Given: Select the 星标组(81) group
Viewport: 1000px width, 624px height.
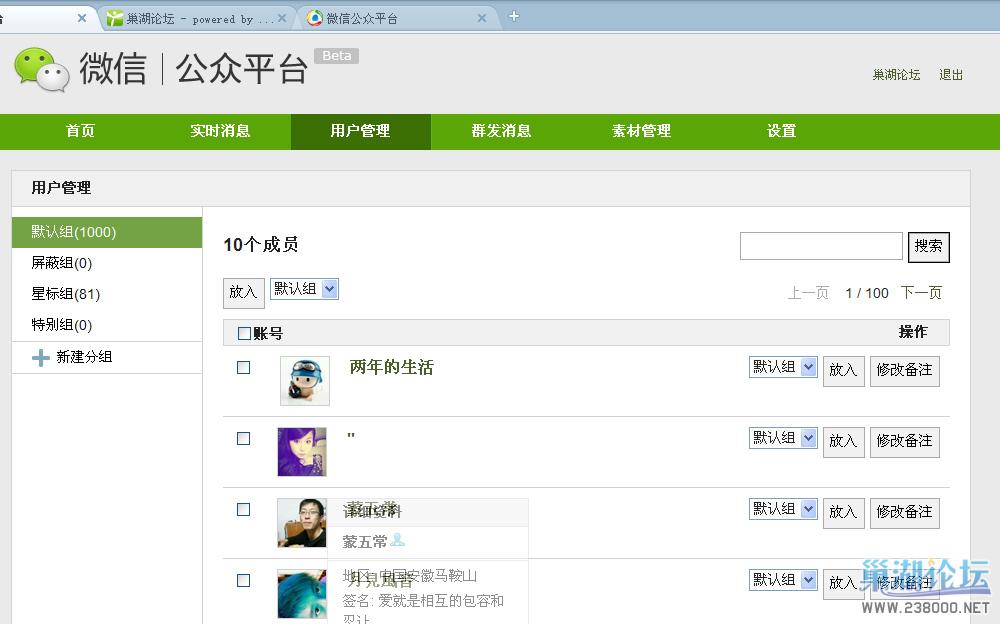Looking at the screenshot, I should (107, 294).
